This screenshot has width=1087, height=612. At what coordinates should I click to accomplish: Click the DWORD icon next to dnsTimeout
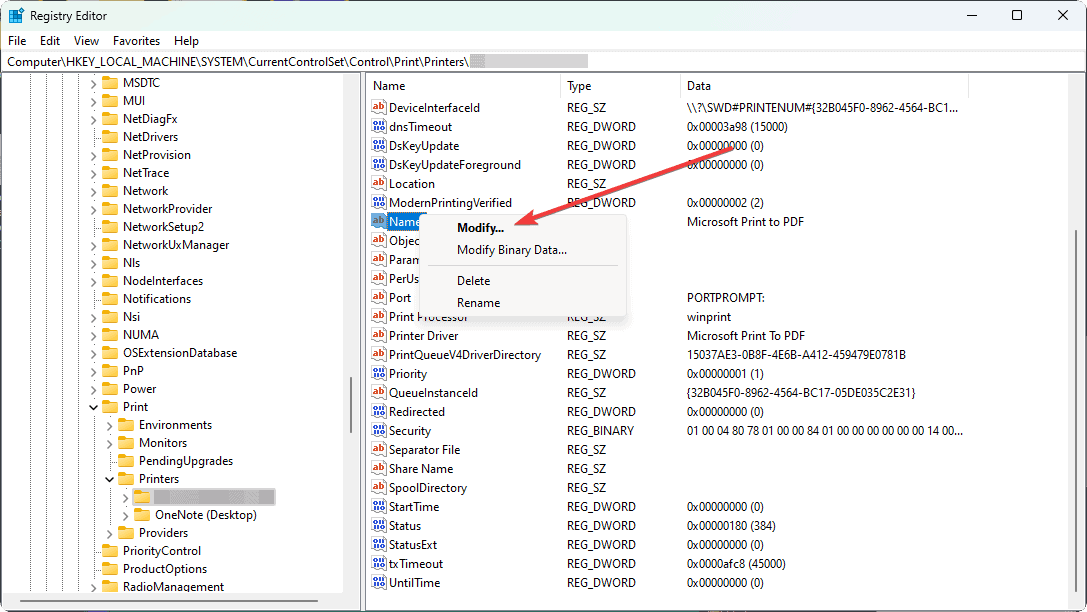pos(378,126)
